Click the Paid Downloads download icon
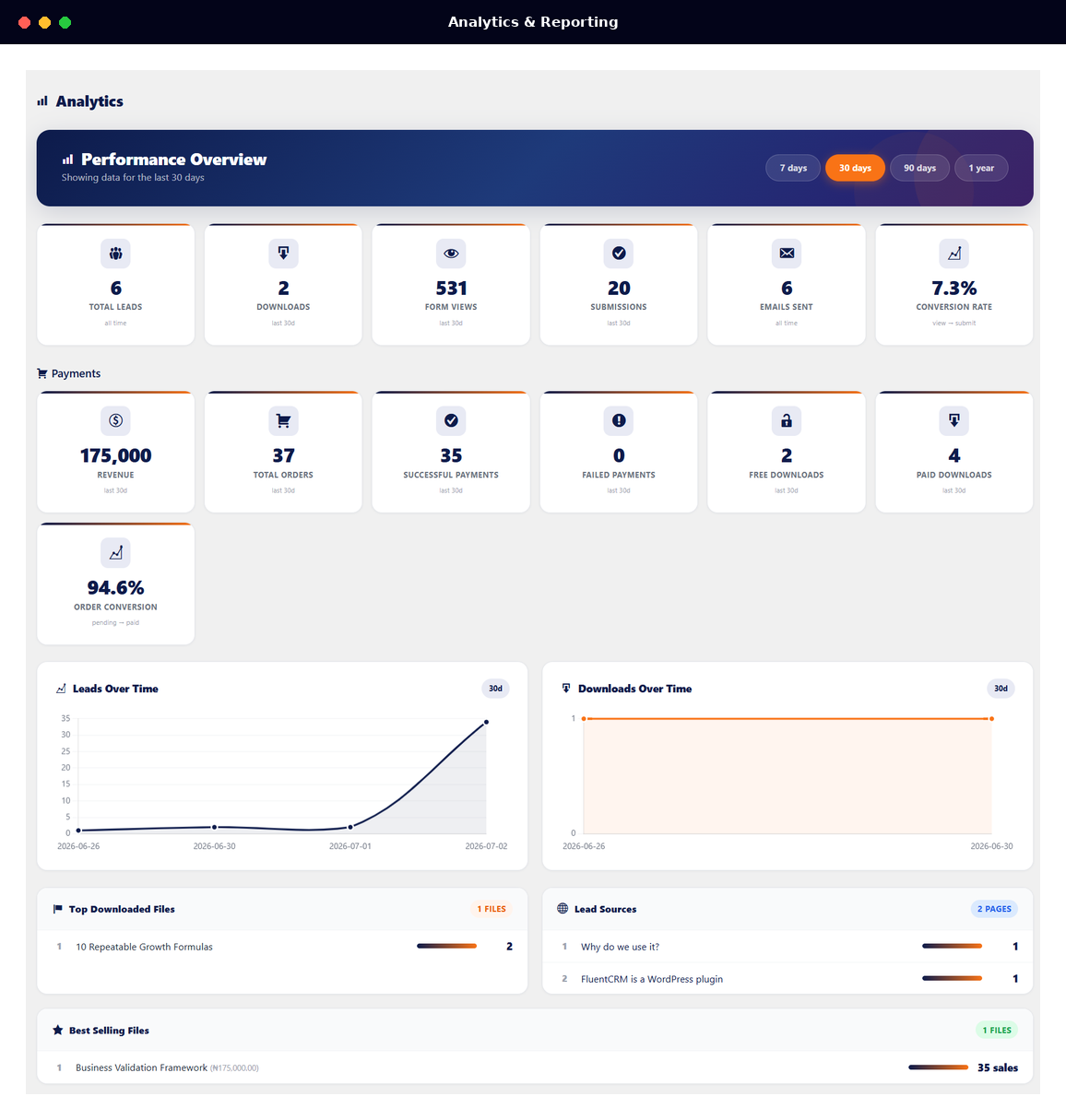 tap(954, 421)
